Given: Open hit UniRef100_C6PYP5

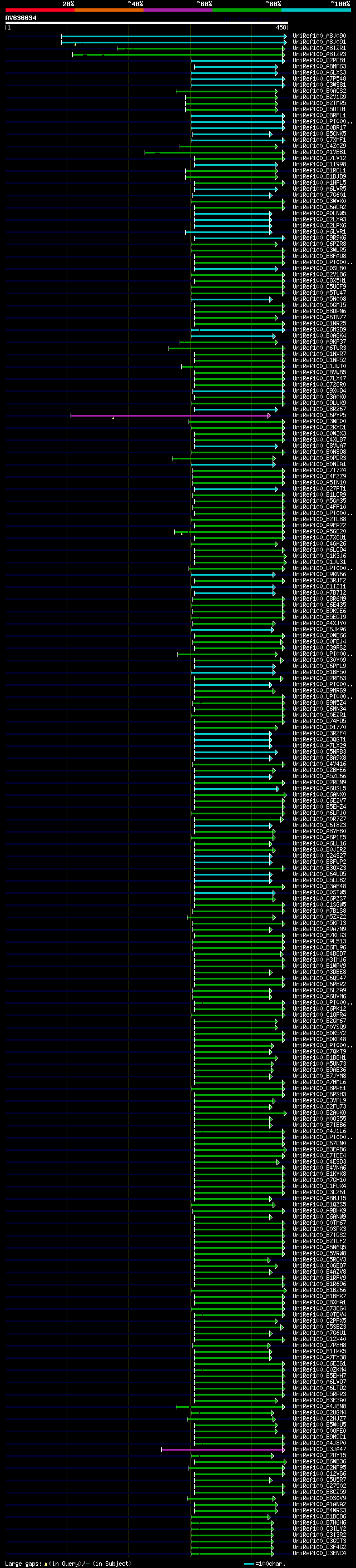Looking at the screenshot, I should (x=319, y=415).
